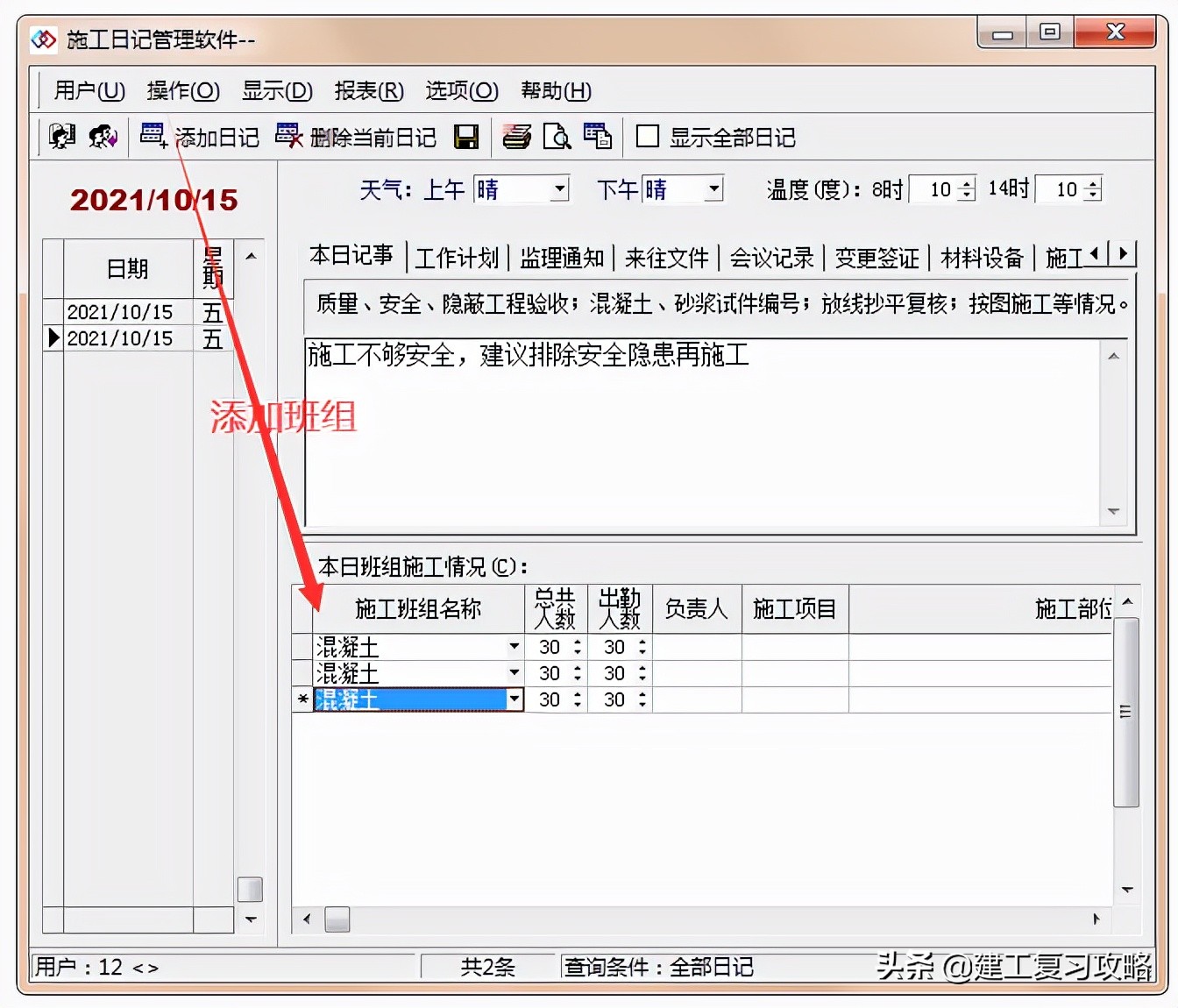
Task: Open the morning weather (上午) dropdown
Action: pos(559,188)
